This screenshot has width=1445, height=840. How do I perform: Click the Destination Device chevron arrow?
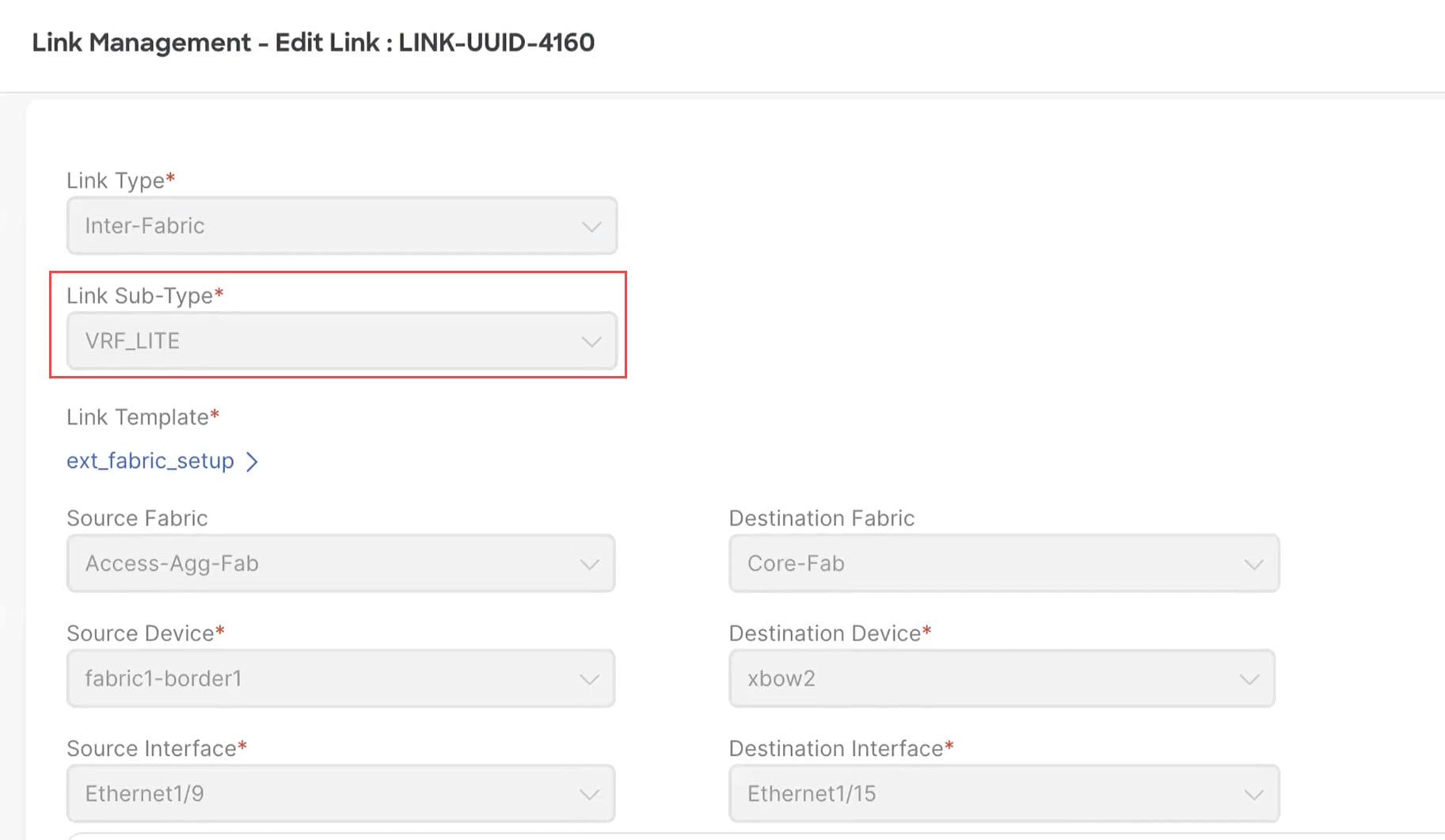[1249, 679]
